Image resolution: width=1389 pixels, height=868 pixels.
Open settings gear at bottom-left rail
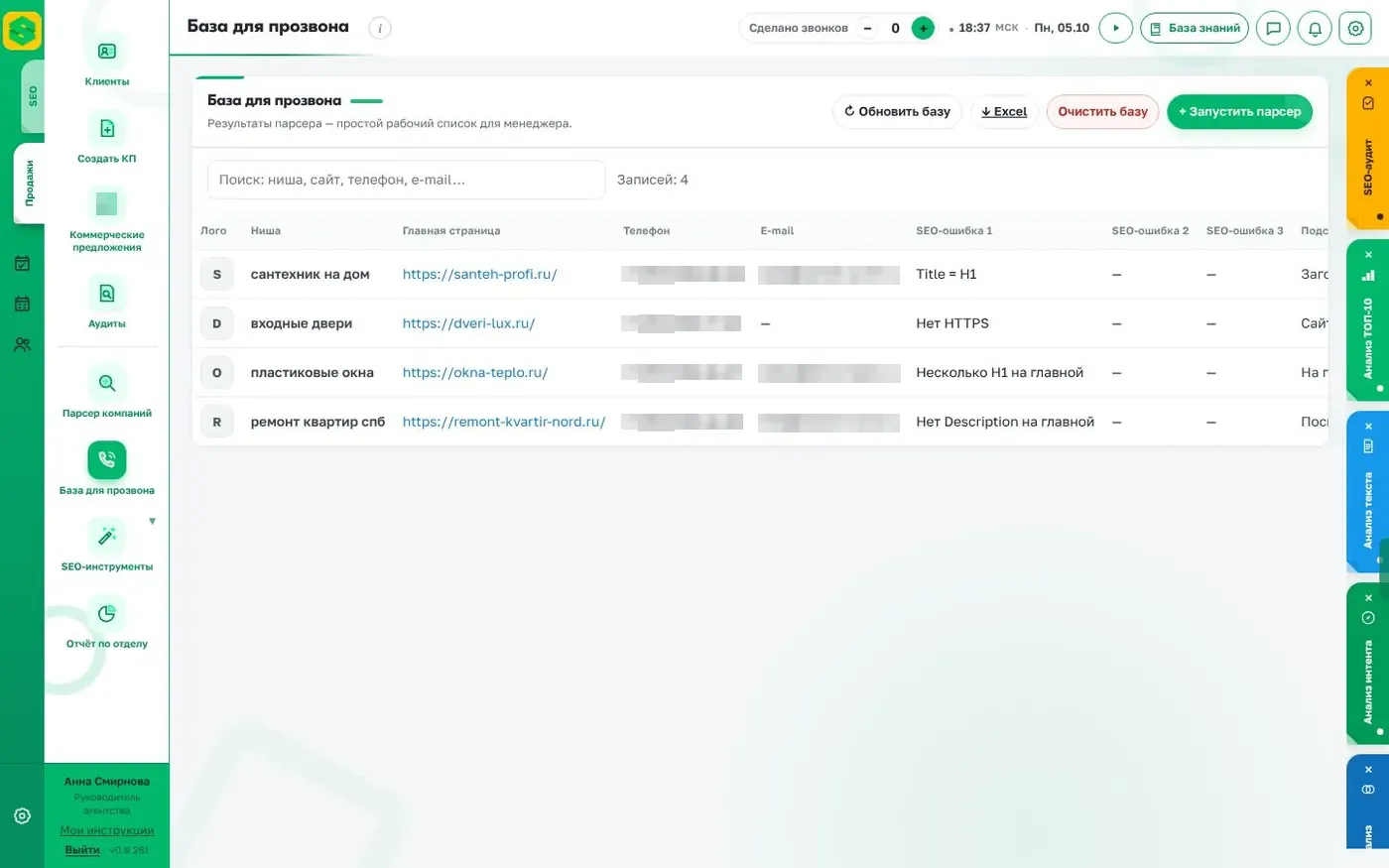pyautogui.click(x=22, y=815)
